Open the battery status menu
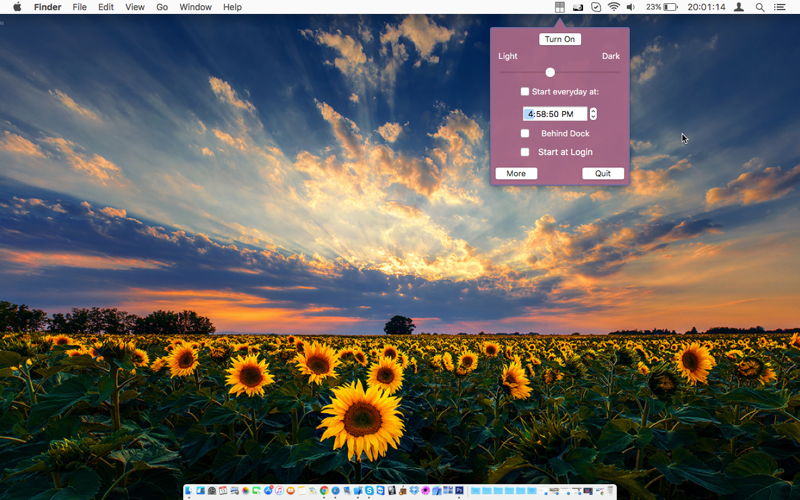Viewport: 800px width, 500px height. click(x=661, y=7)
